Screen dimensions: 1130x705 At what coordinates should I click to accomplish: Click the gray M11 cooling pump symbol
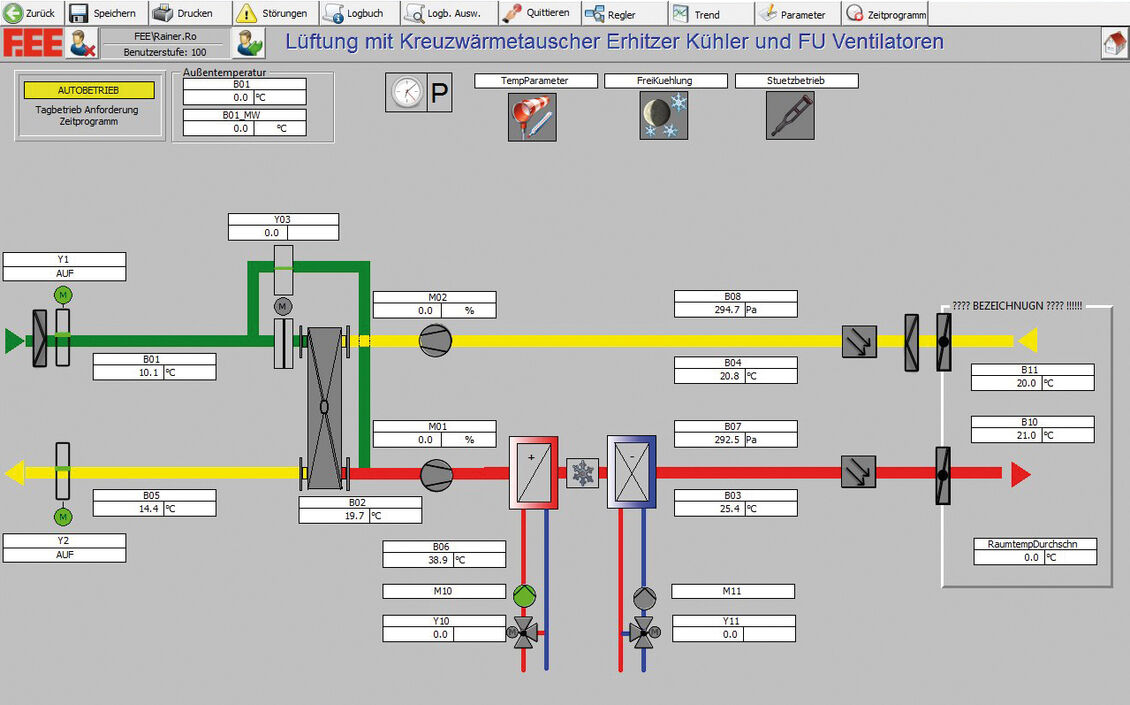pyautogui.click(x=644, y=598)
